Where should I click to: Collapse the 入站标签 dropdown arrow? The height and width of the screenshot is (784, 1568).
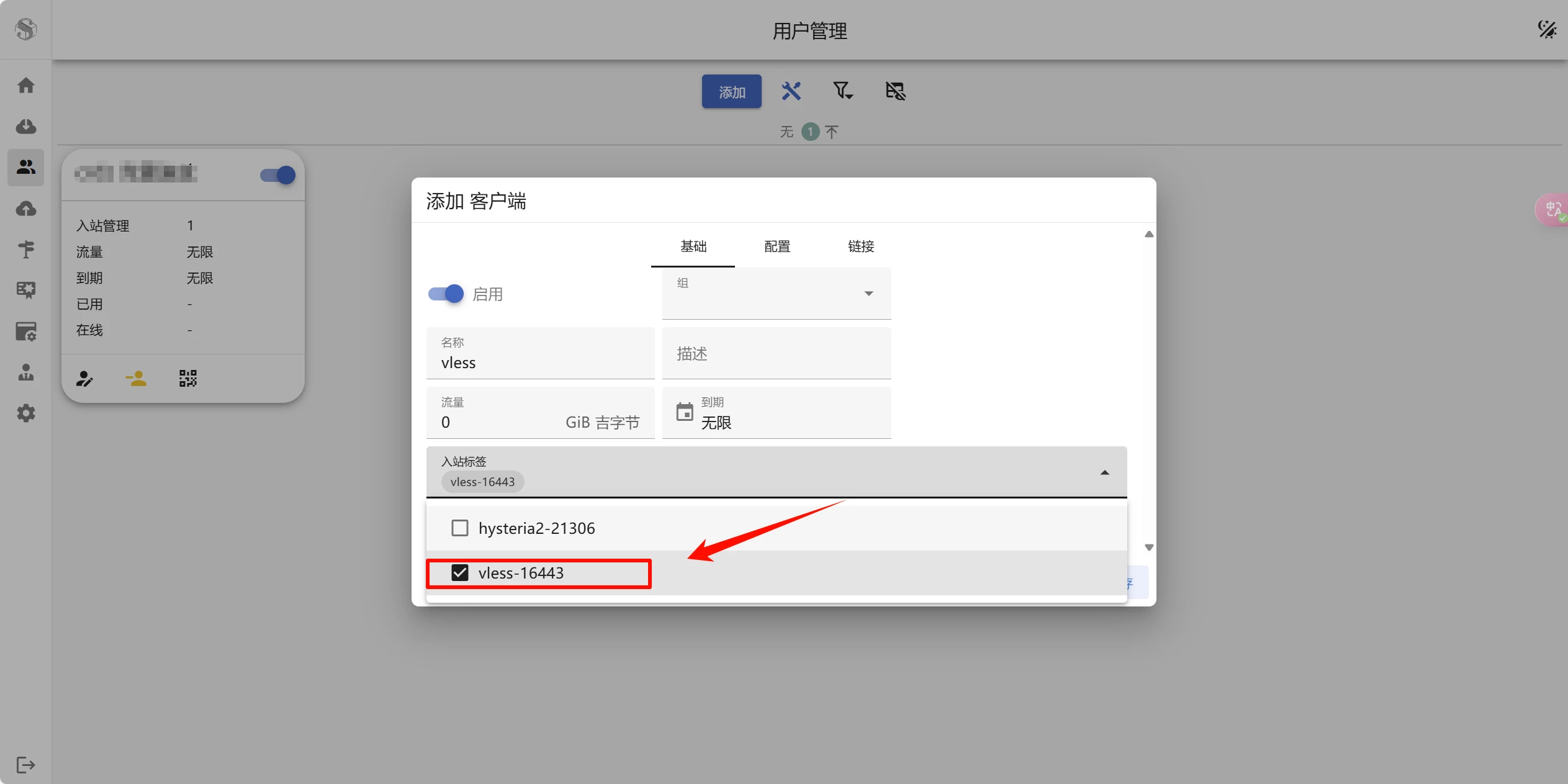pyautogui.click(x=1104, y=473)
